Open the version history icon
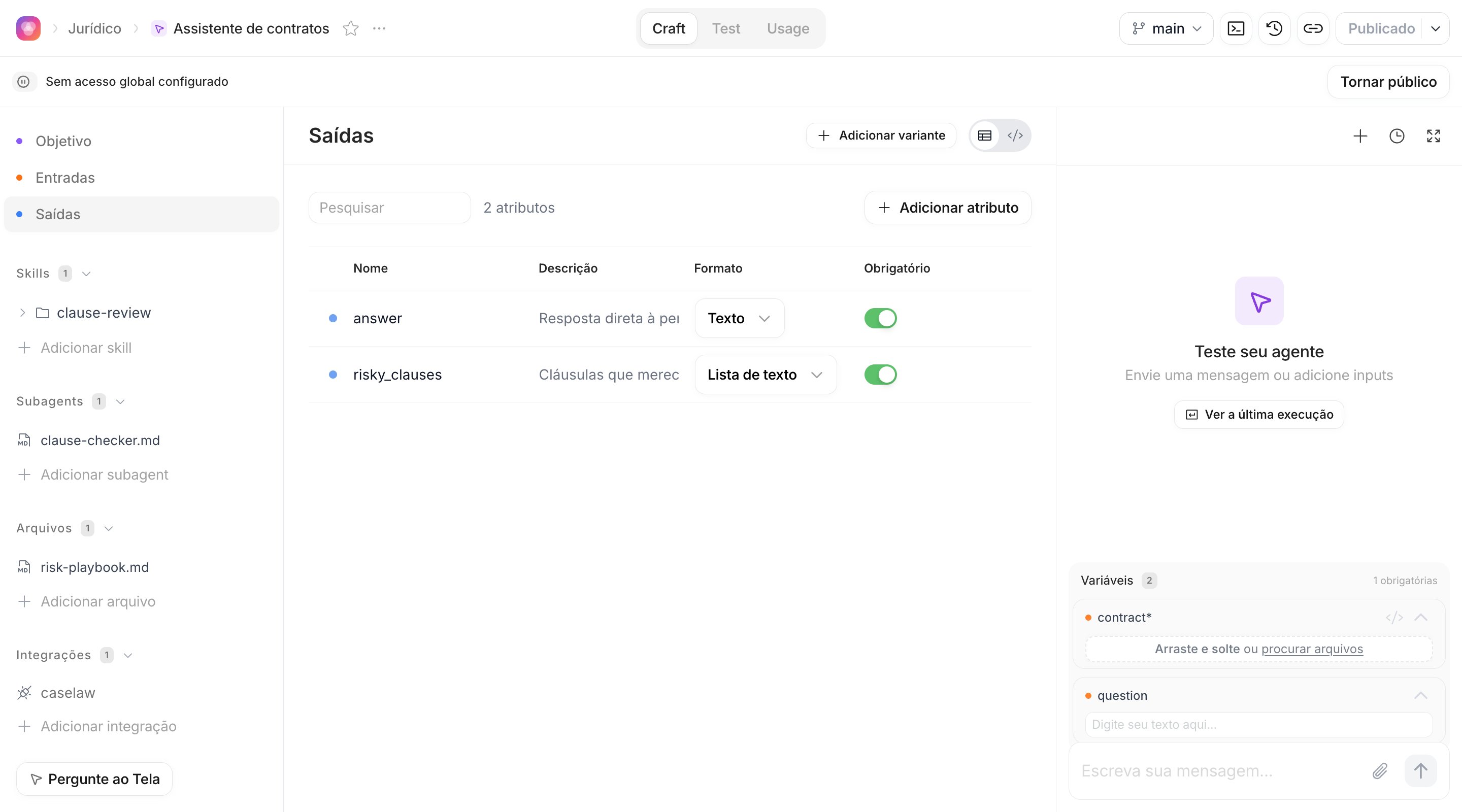Screen dimensions: 1462x812 coord(1274,28)
